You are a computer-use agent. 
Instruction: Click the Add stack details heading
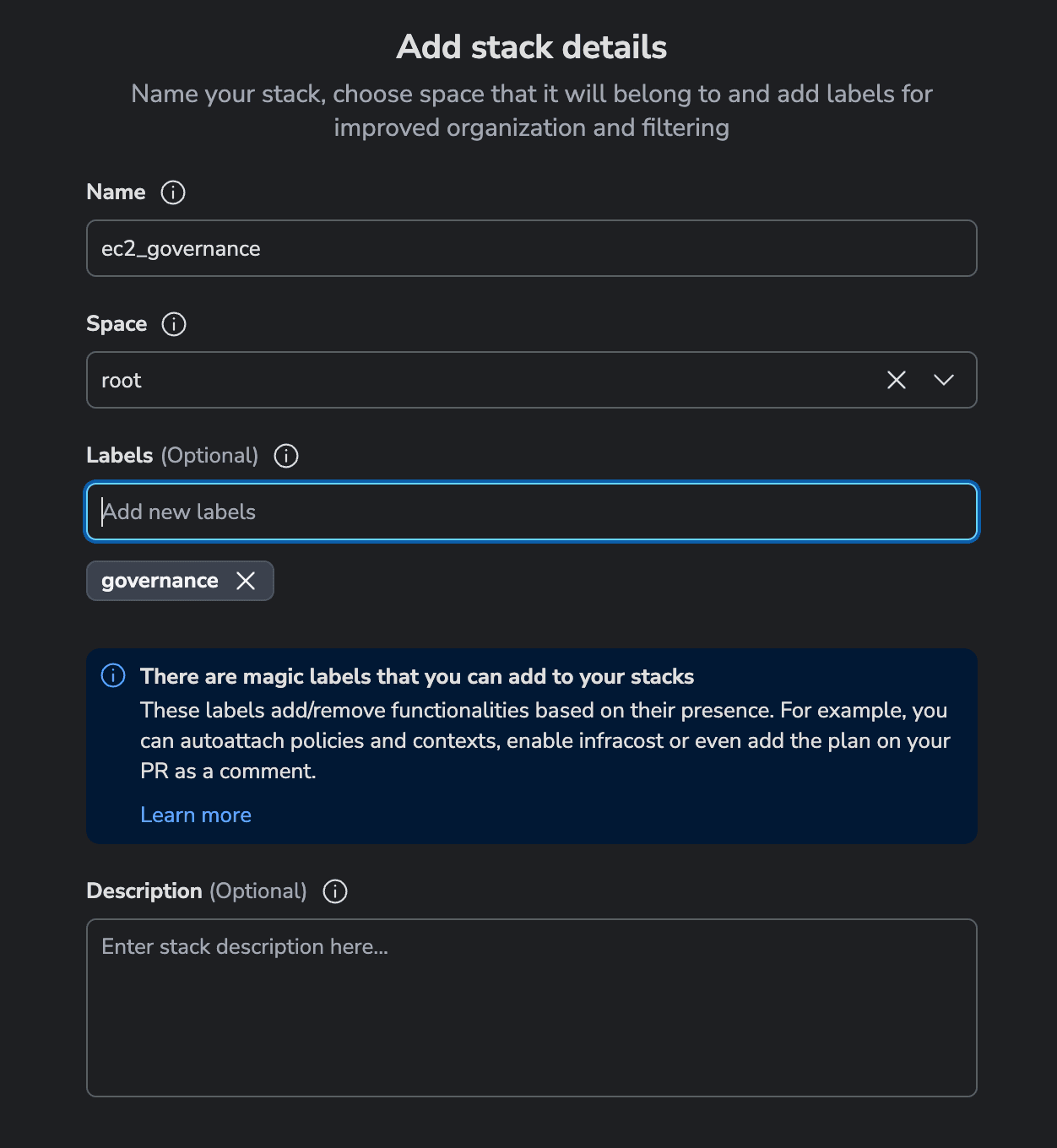tap(532, 47)
